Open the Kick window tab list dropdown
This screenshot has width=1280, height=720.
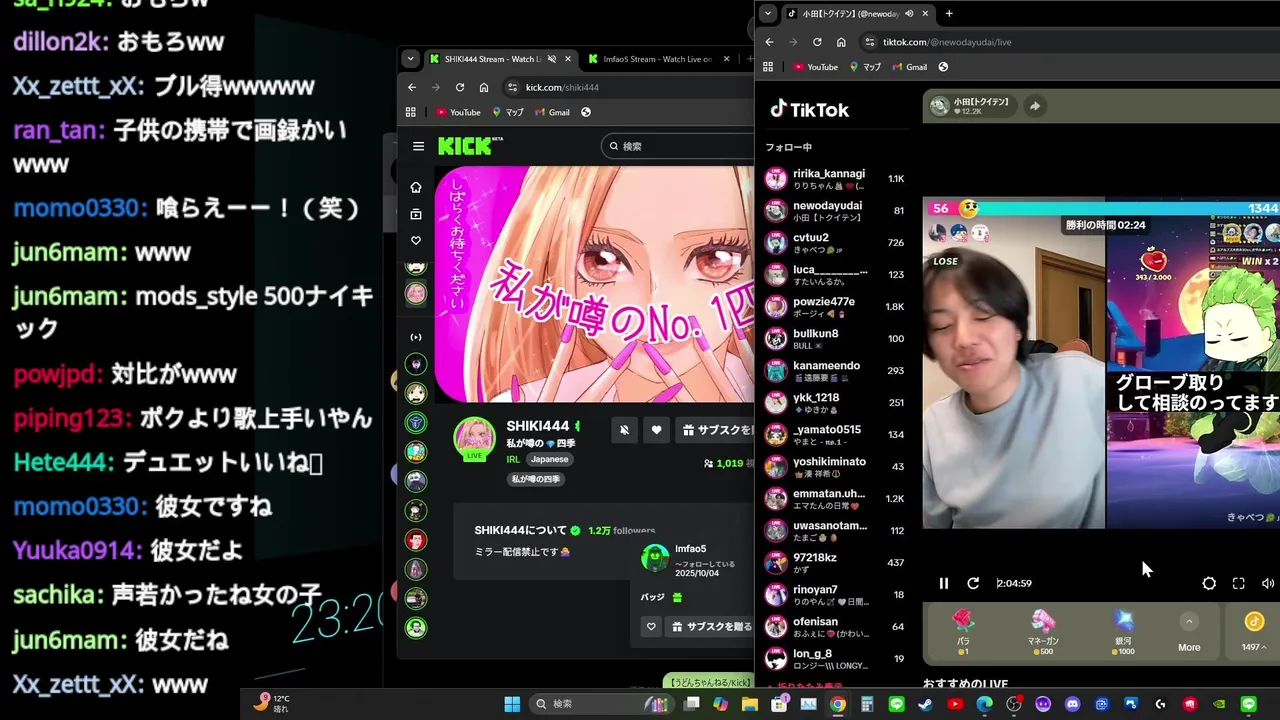coord(410,59)
